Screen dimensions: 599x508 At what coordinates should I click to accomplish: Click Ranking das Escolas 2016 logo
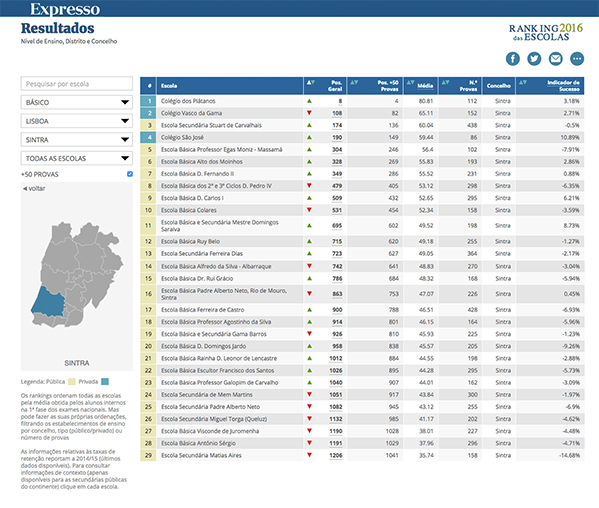[x=546, y=32]
